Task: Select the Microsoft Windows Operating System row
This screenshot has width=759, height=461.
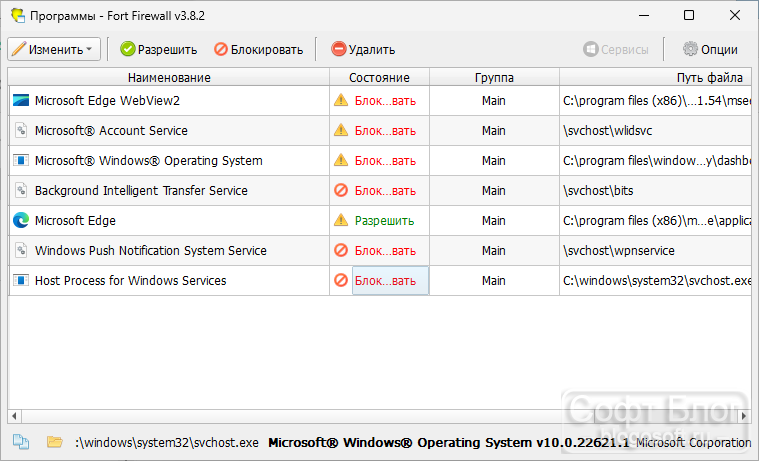Action: [380, 161]
